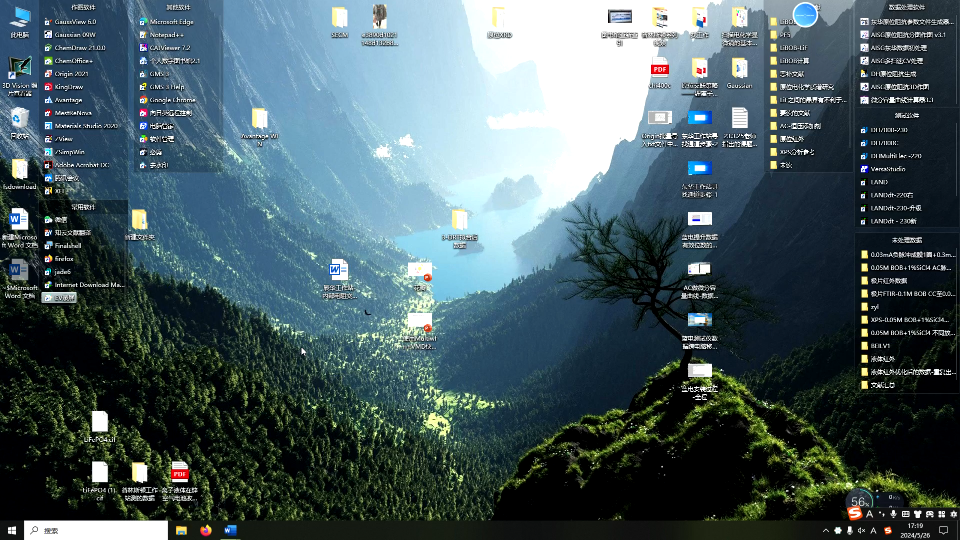Open Sogou toolbox grid icon
The image size is (960, 540).
tap(942, 514)
